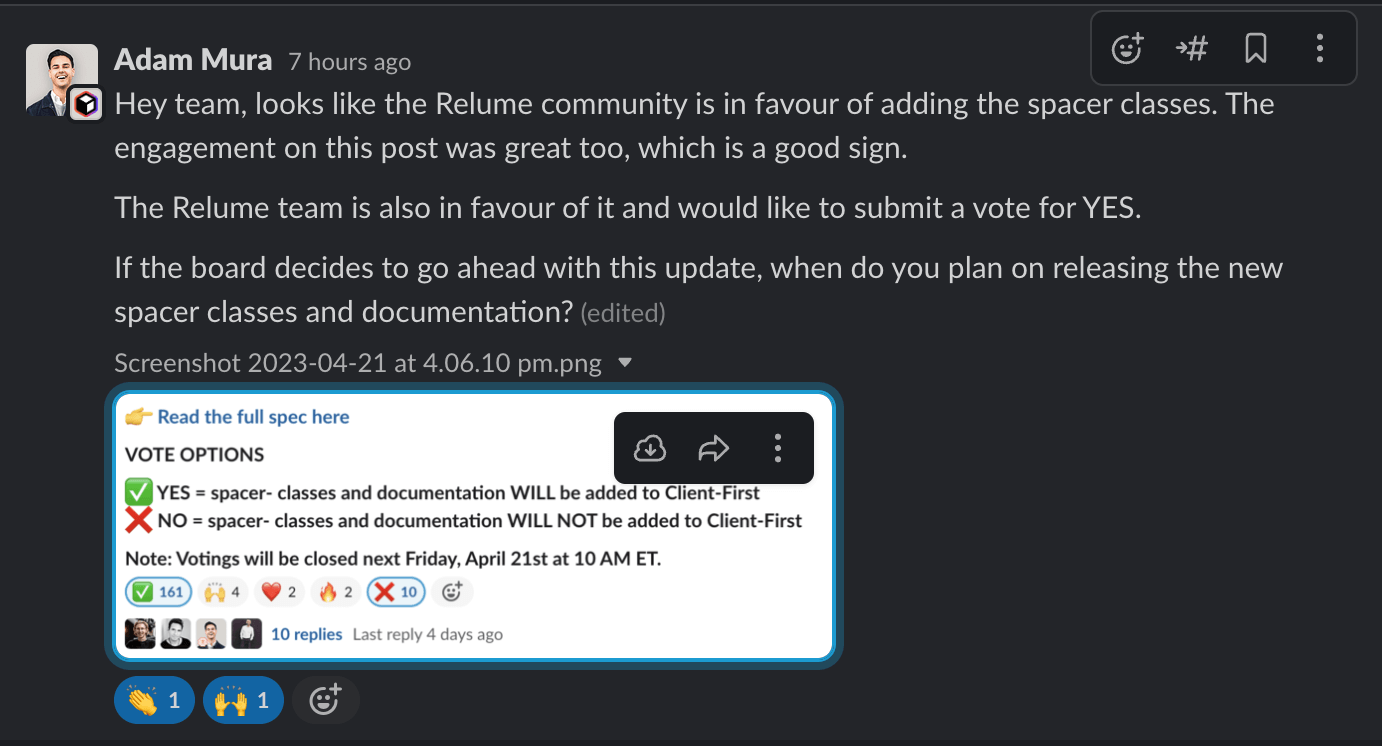Viewport: 1382px width, 746px height.
Task: Bookmark Adam Mura's message
Action: click(x=1256, y=48)
